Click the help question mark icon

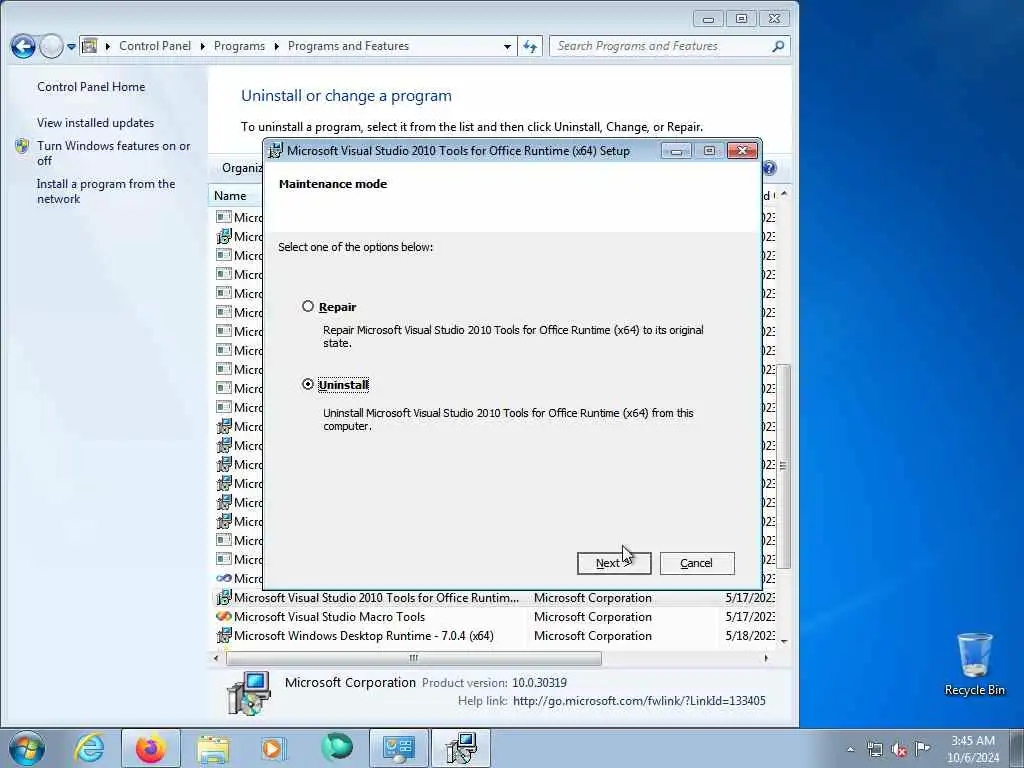(770, 168)
